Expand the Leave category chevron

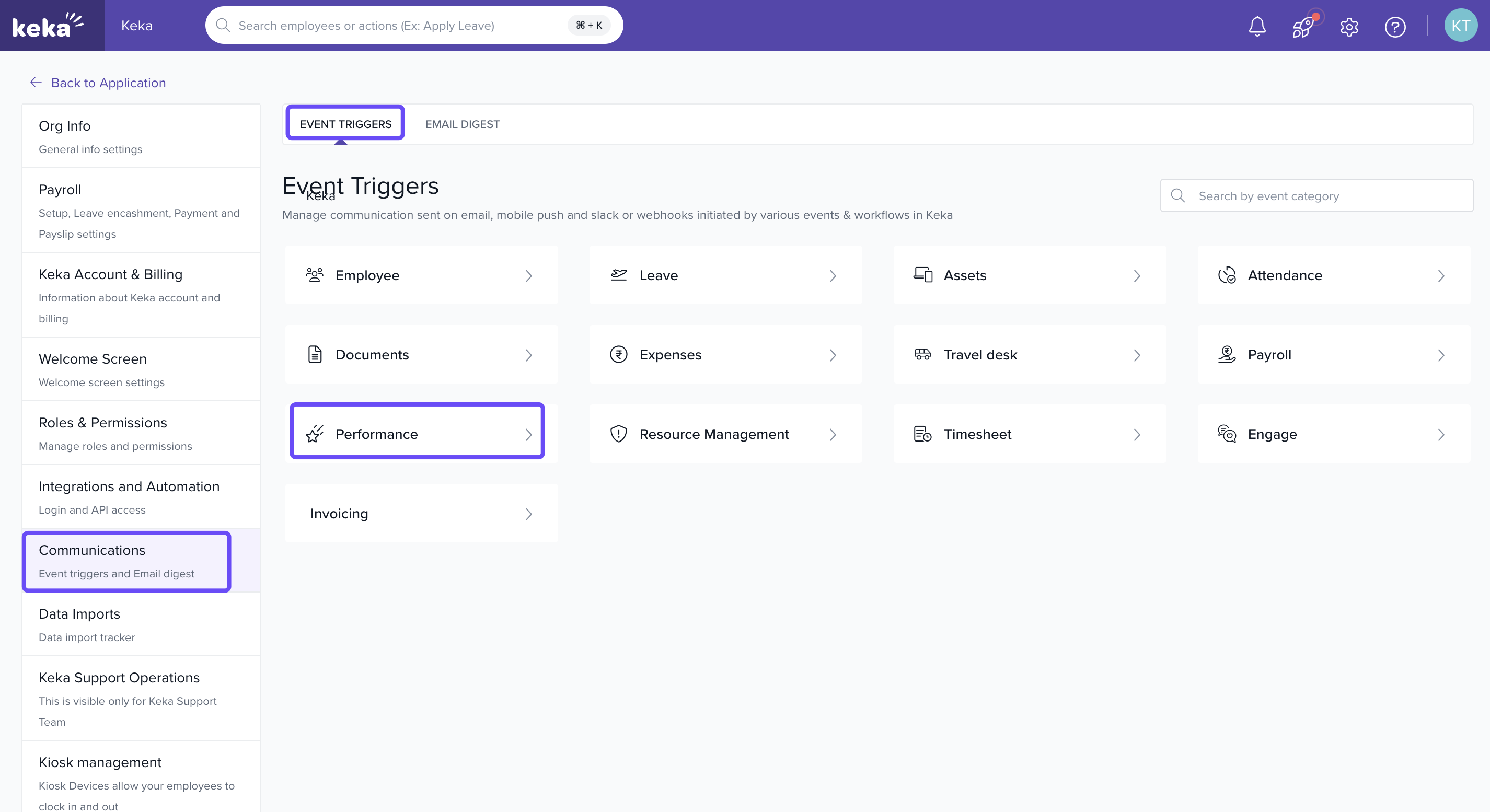[833, 276]
